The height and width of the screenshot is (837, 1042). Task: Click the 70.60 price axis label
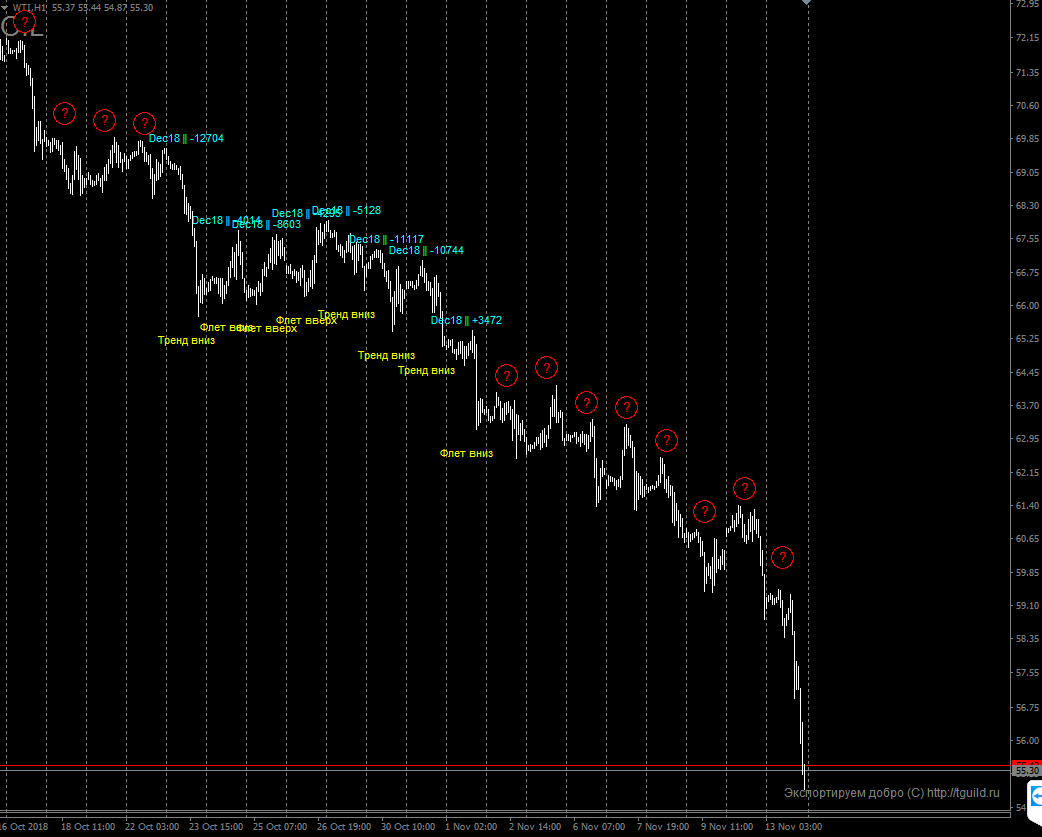click(x=1027, y=105)
